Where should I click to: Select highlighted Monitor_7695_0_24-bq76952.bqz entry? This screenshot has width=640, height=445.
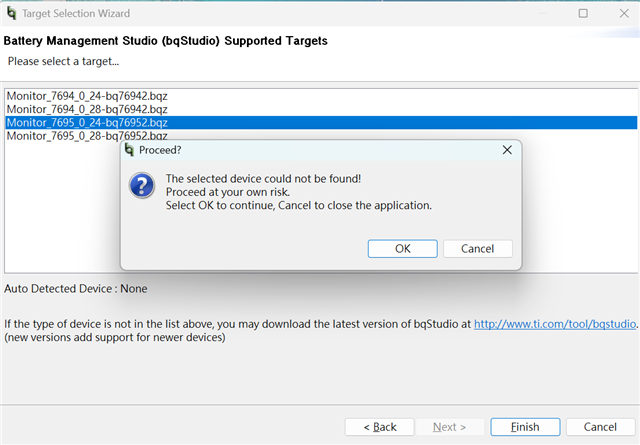[x=321, y=122]
